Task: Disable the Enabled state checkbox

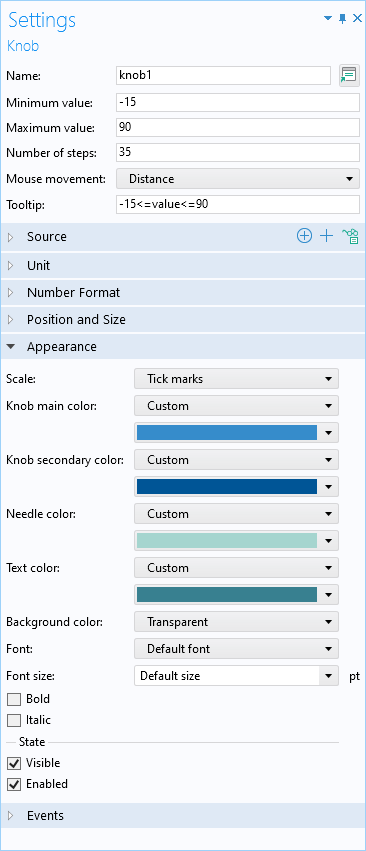Action: (14, 784)
